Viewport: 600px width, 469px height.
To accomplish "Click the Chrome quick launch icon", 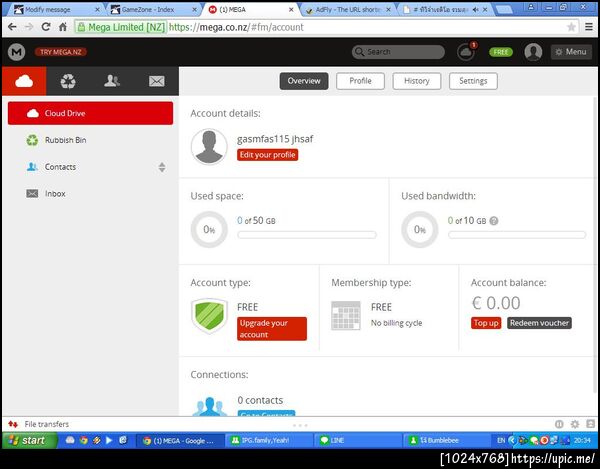I will pos(83,440).
